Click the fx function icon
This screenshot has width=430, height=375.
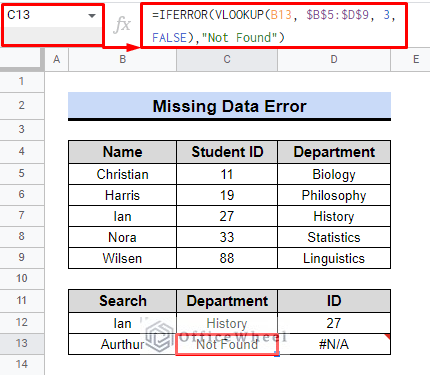[x=122, y=25]
